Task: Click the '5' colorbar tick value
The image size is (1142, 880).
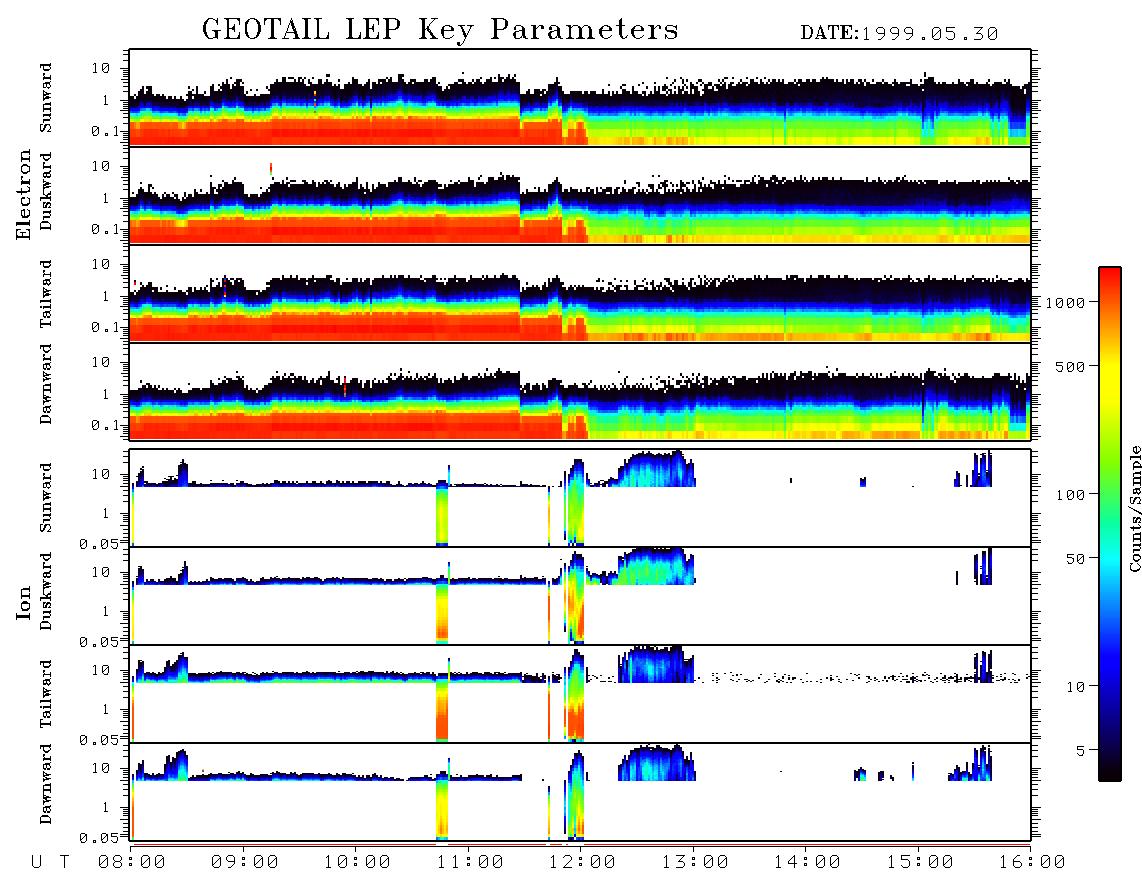Action: point(1080,750)
